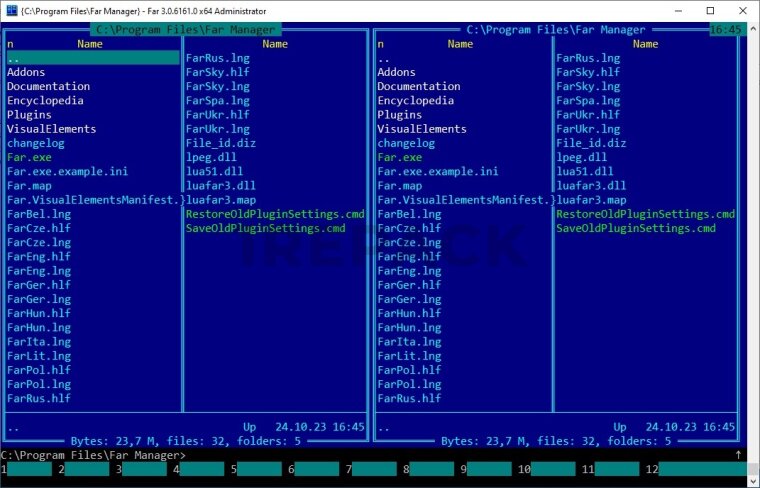Viewport: 760px width, 488px height.
Task: Click the 16:45 clock in the top-right corner
Action: click(725, 30)
